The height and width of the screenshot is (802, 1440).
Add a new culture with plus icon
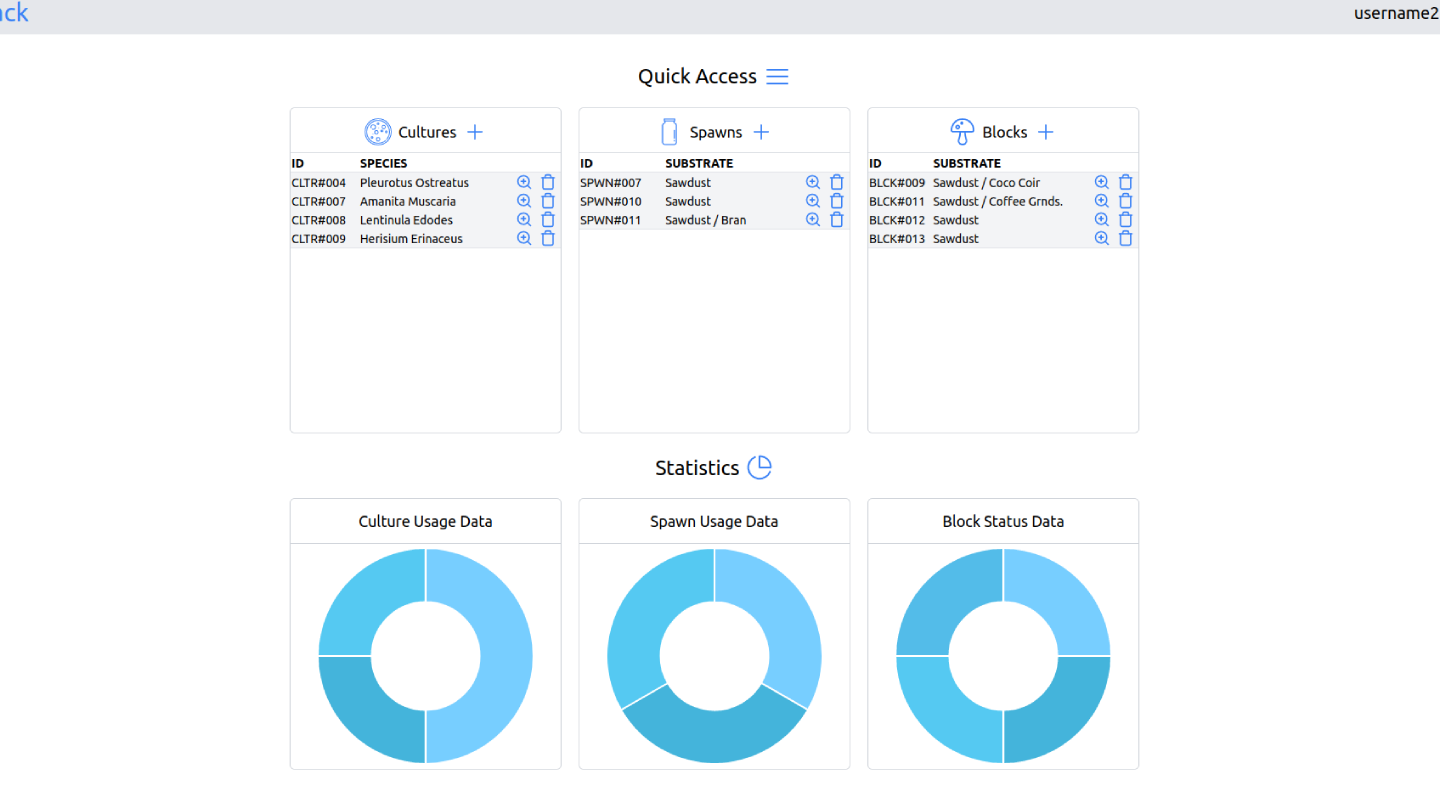coord(475,132)
